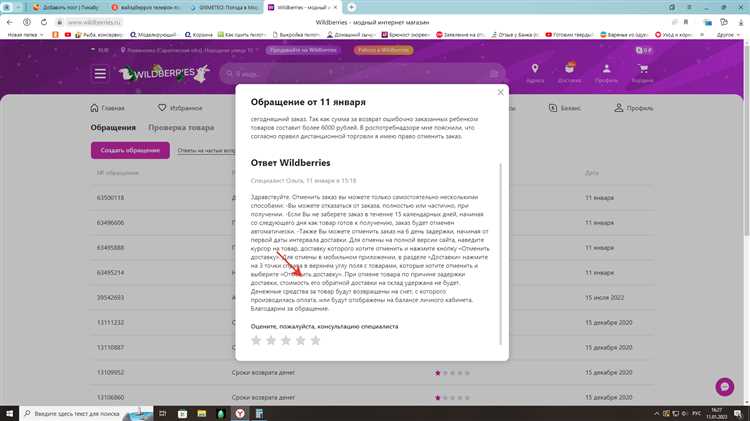Select request number 63500118

pos(110,198)
